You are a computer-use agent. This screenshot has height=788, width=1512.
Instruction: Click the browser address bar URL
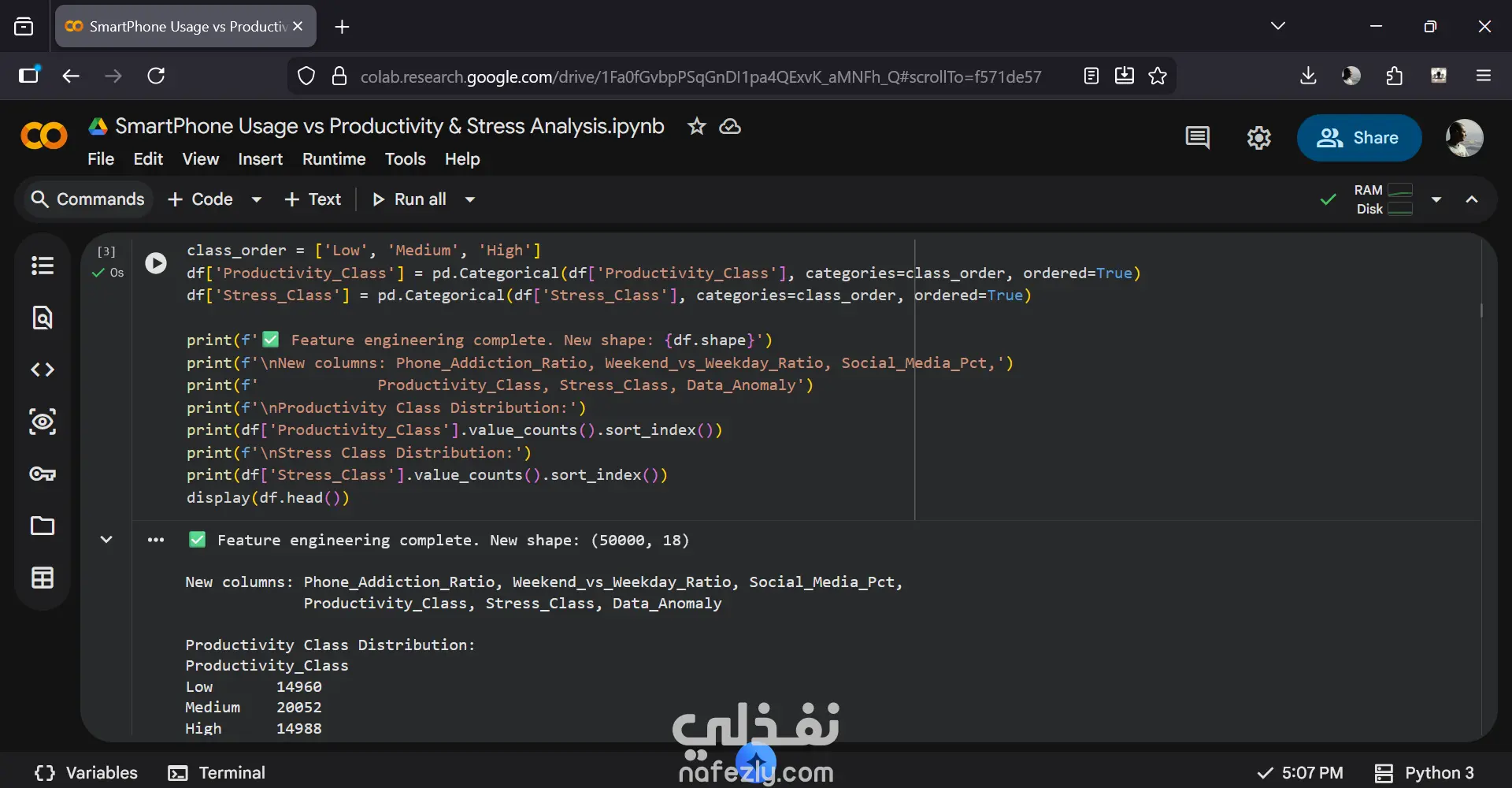point(701,76)
